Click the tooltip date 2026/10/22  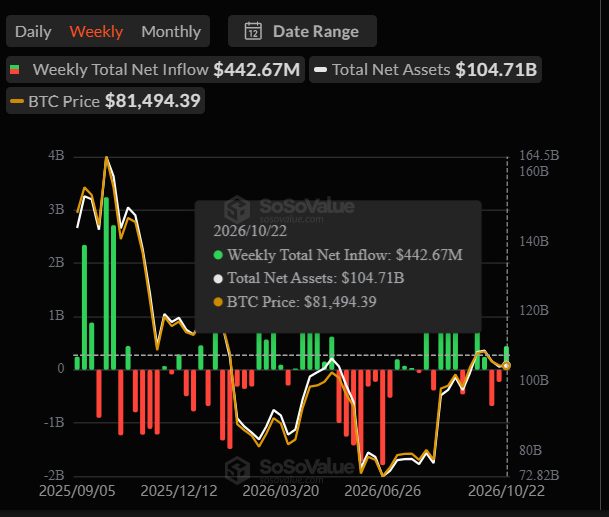tap(250, 231)
